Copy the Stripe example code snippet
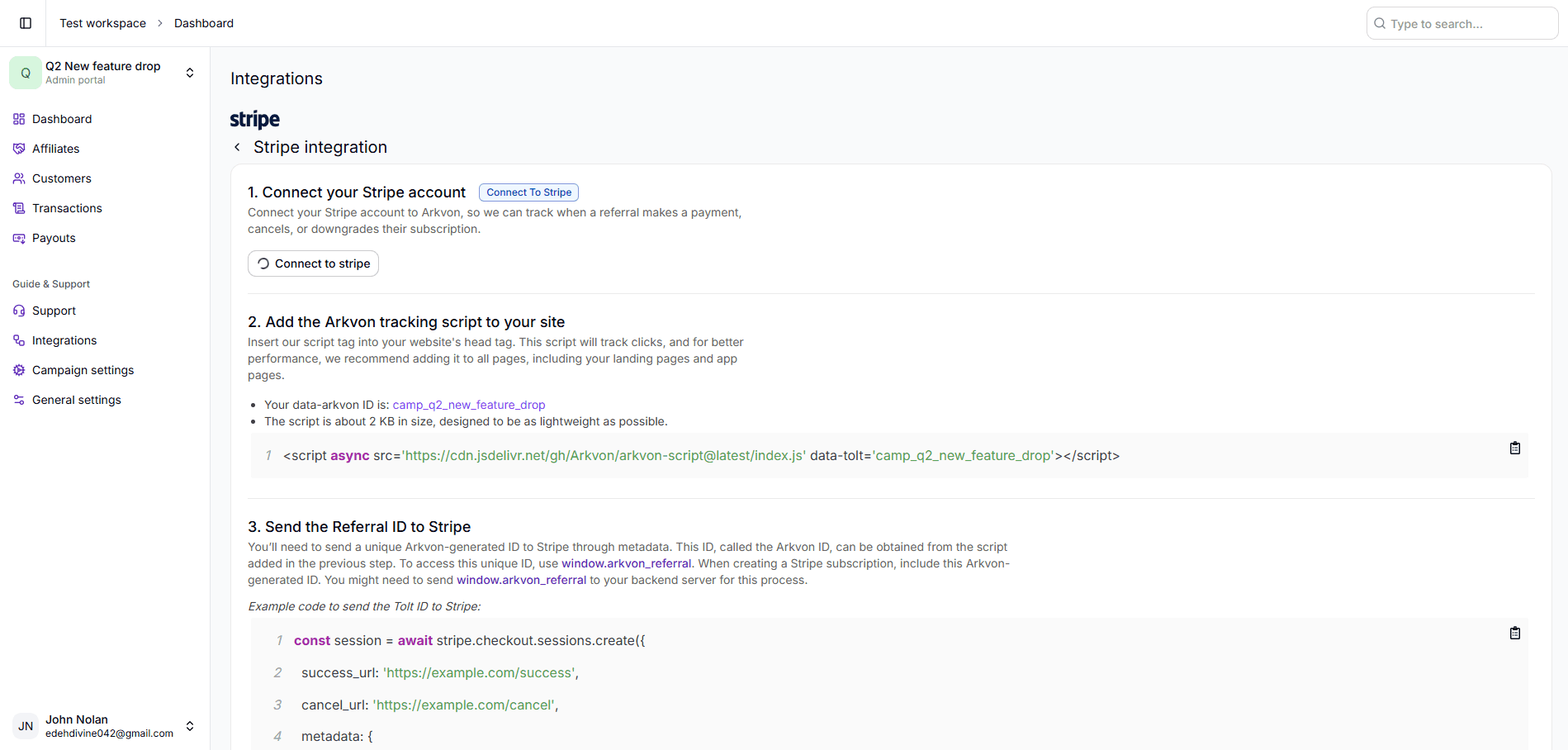 (x=1515, y=633)
